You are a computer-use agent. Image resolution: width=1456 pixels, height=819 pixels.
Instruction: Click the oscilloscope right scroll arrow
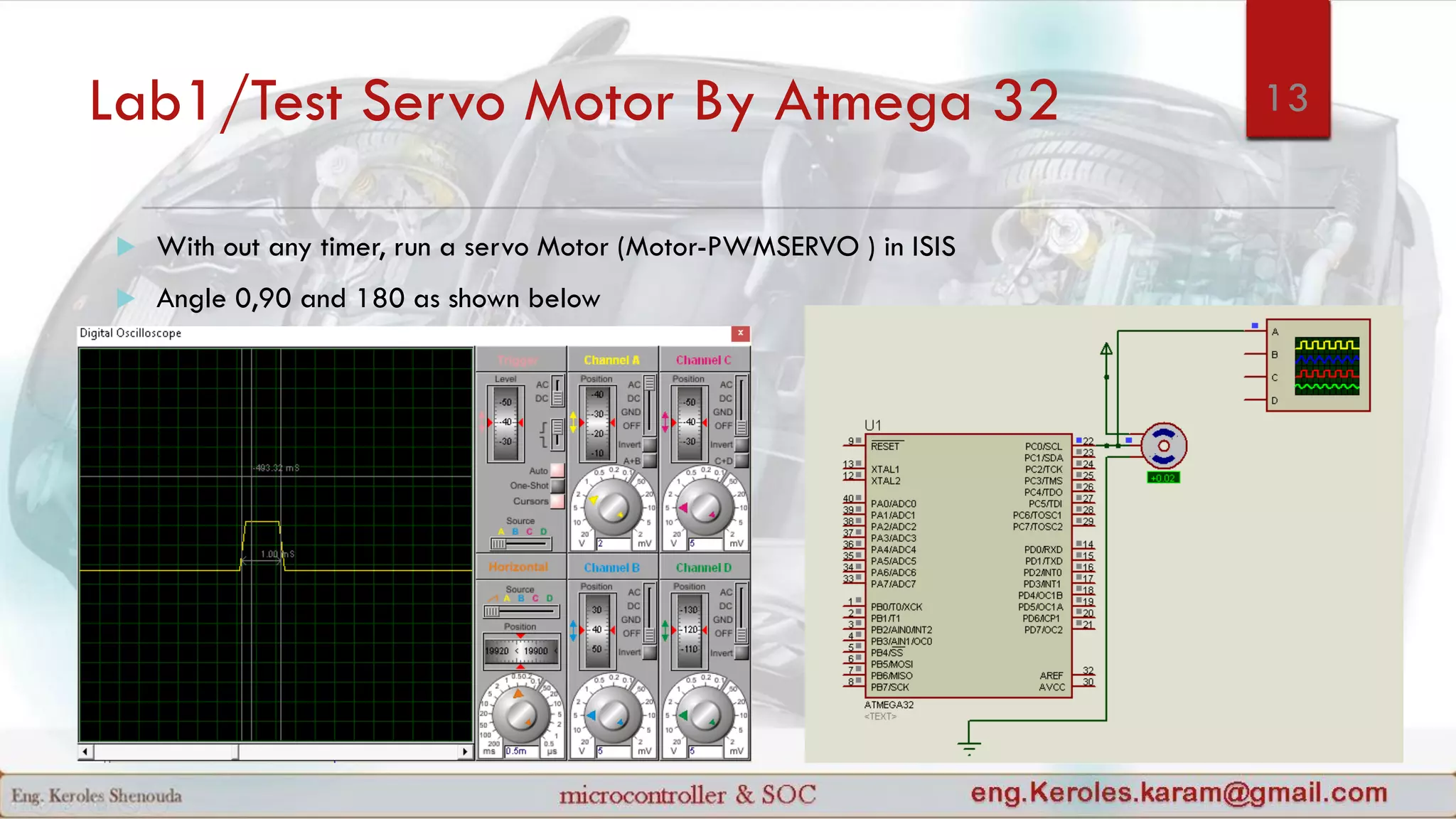465,751
